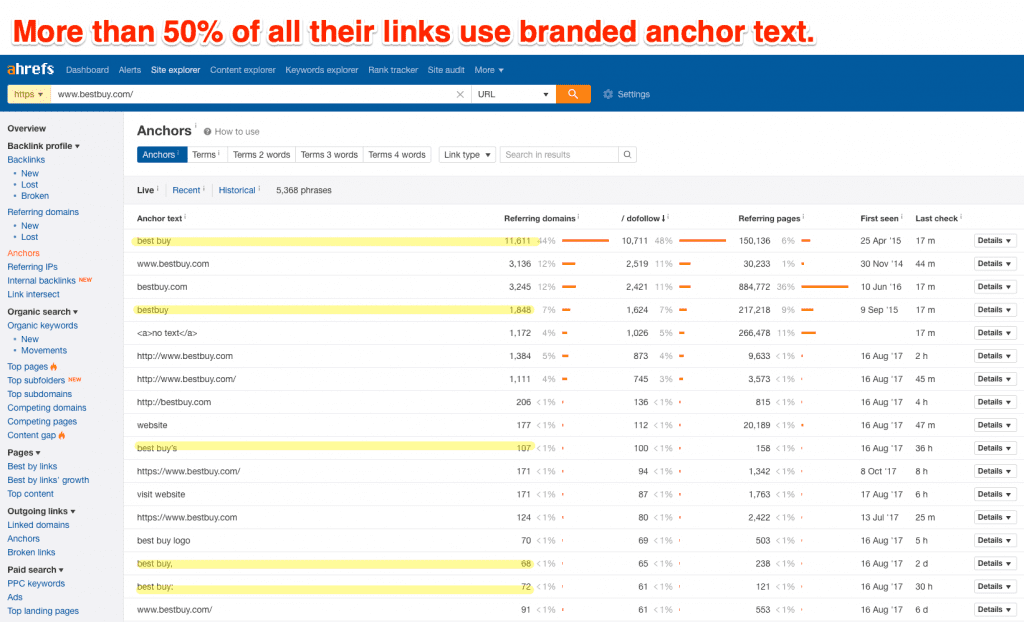Switch to Terms 3 words tab
This screenshot has width=1024, height=622.
coord(329,155)
